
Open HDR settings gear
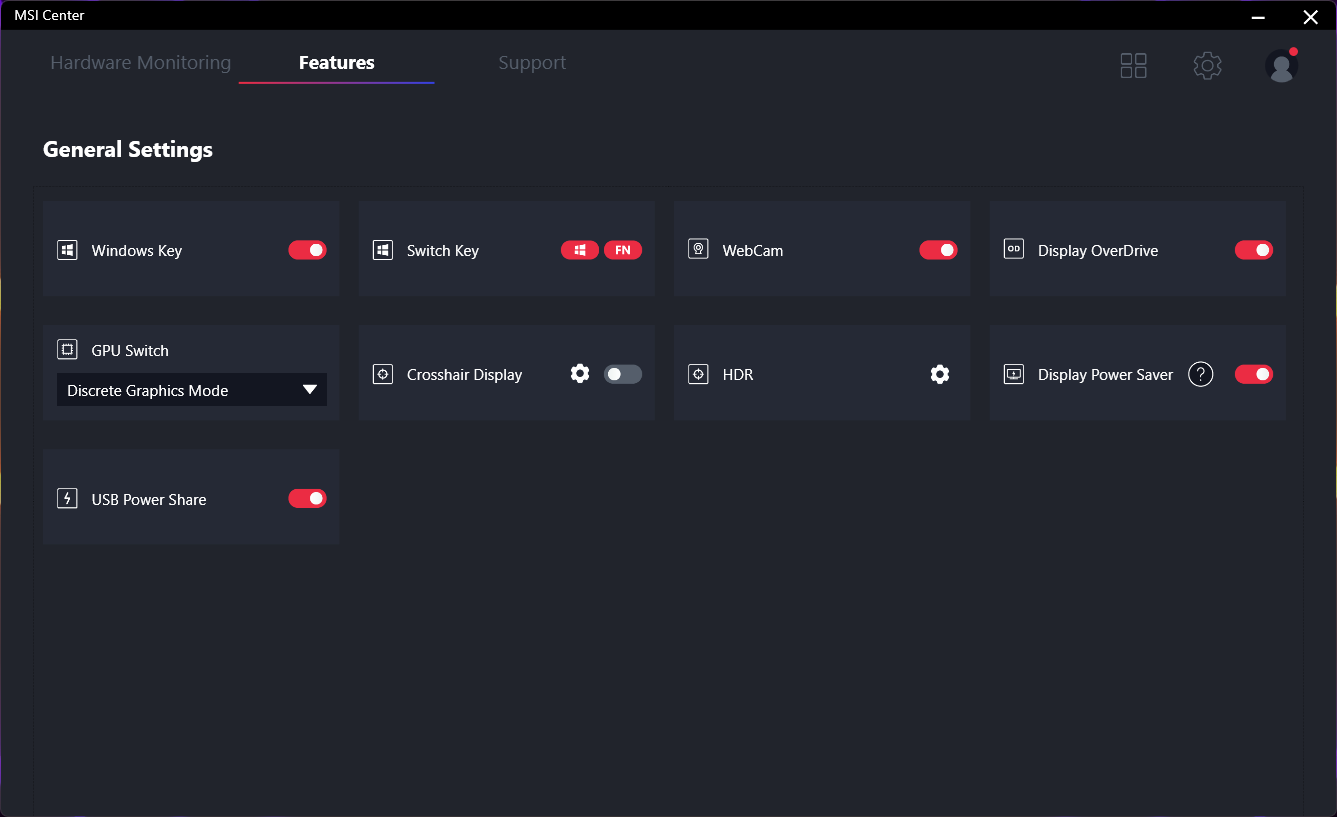click(940, 374)
